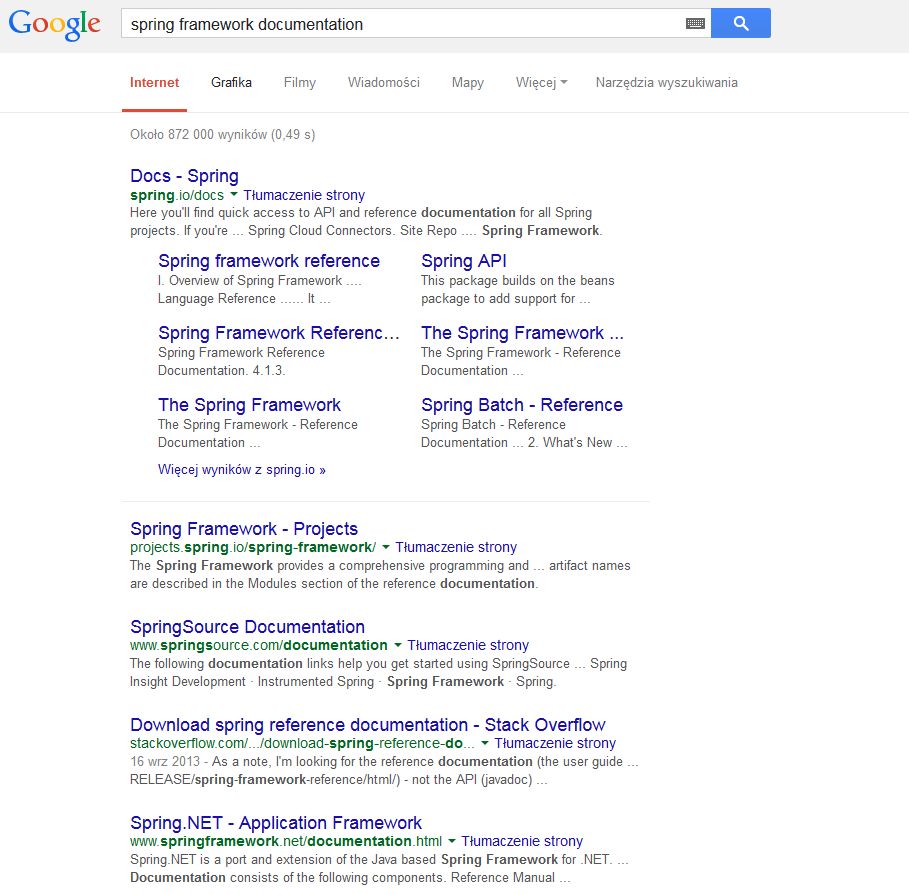The image size is (909, 895).
Task: Expand the dropdown arrow next to stackoverflow.com URL
Action: pyautogui.click(x=485, y=743)
